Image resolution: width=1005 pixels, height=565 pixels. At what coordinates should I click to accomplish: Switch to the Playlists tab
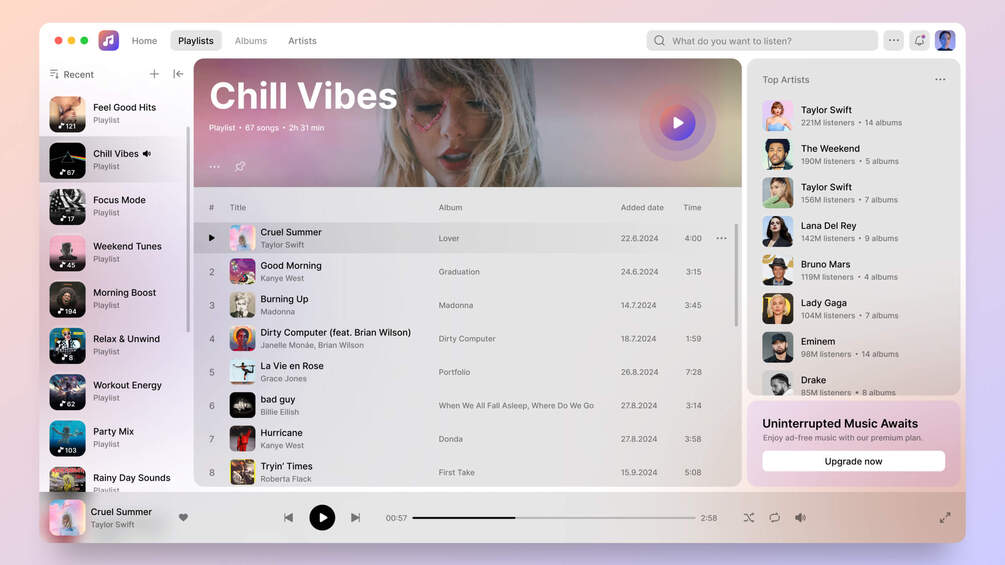pos(195,40)
